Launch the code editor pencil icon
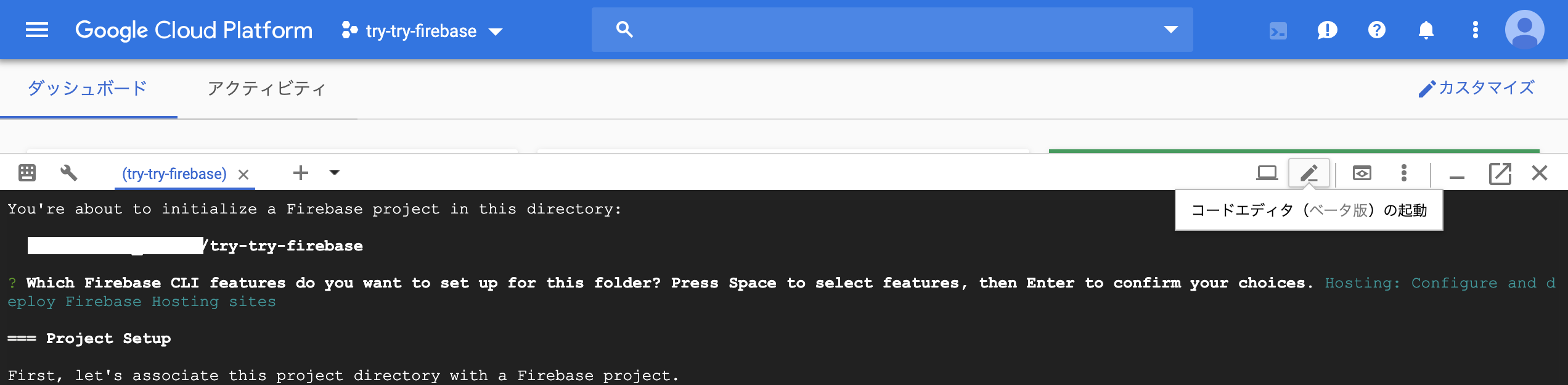Image resolution: width=1568 pixels, height=385 pixels. coord(1309,173)
